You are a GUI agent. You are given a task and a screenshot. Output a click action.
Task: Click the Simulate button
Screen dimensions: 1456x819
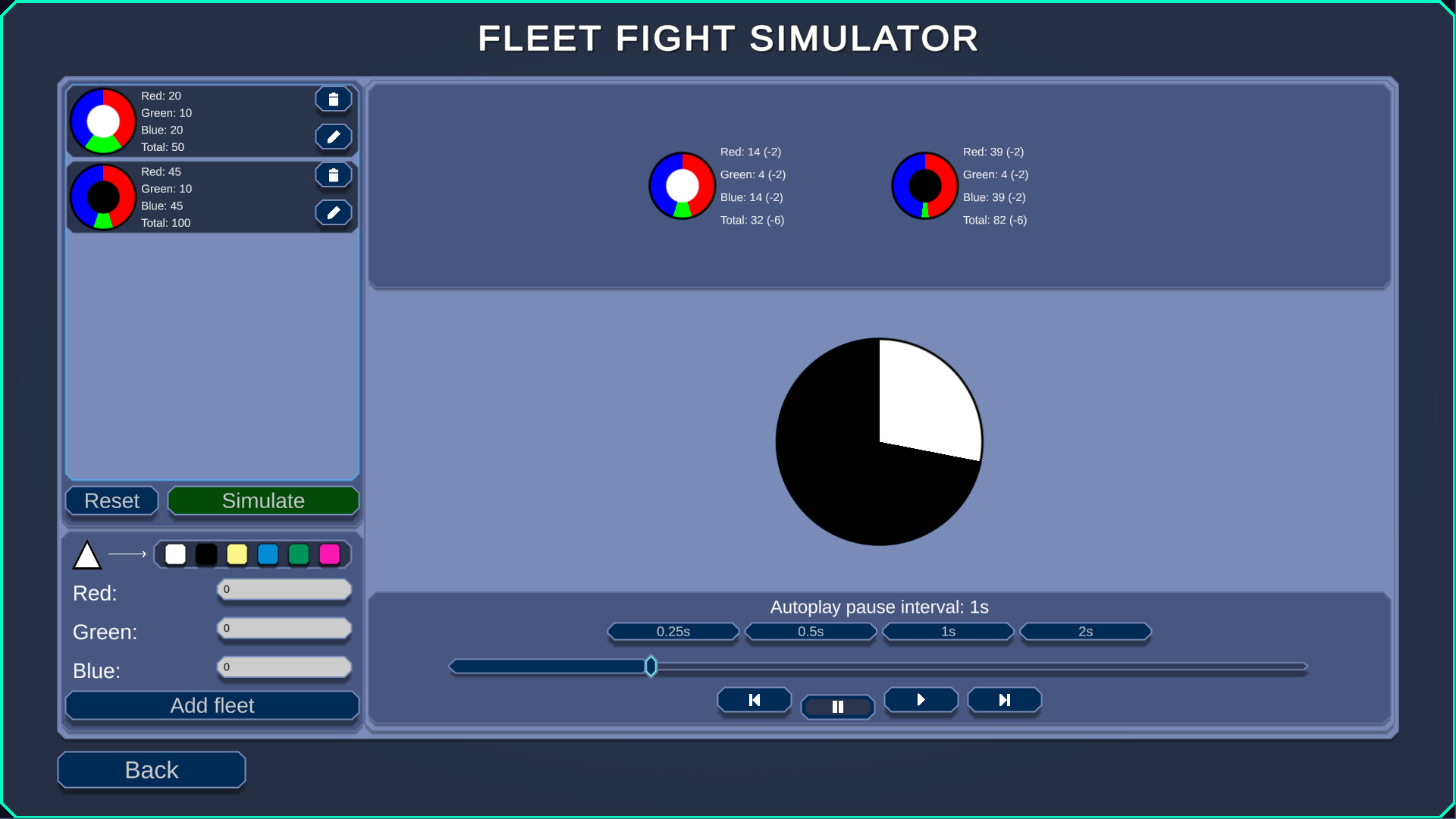click(263, 500)
